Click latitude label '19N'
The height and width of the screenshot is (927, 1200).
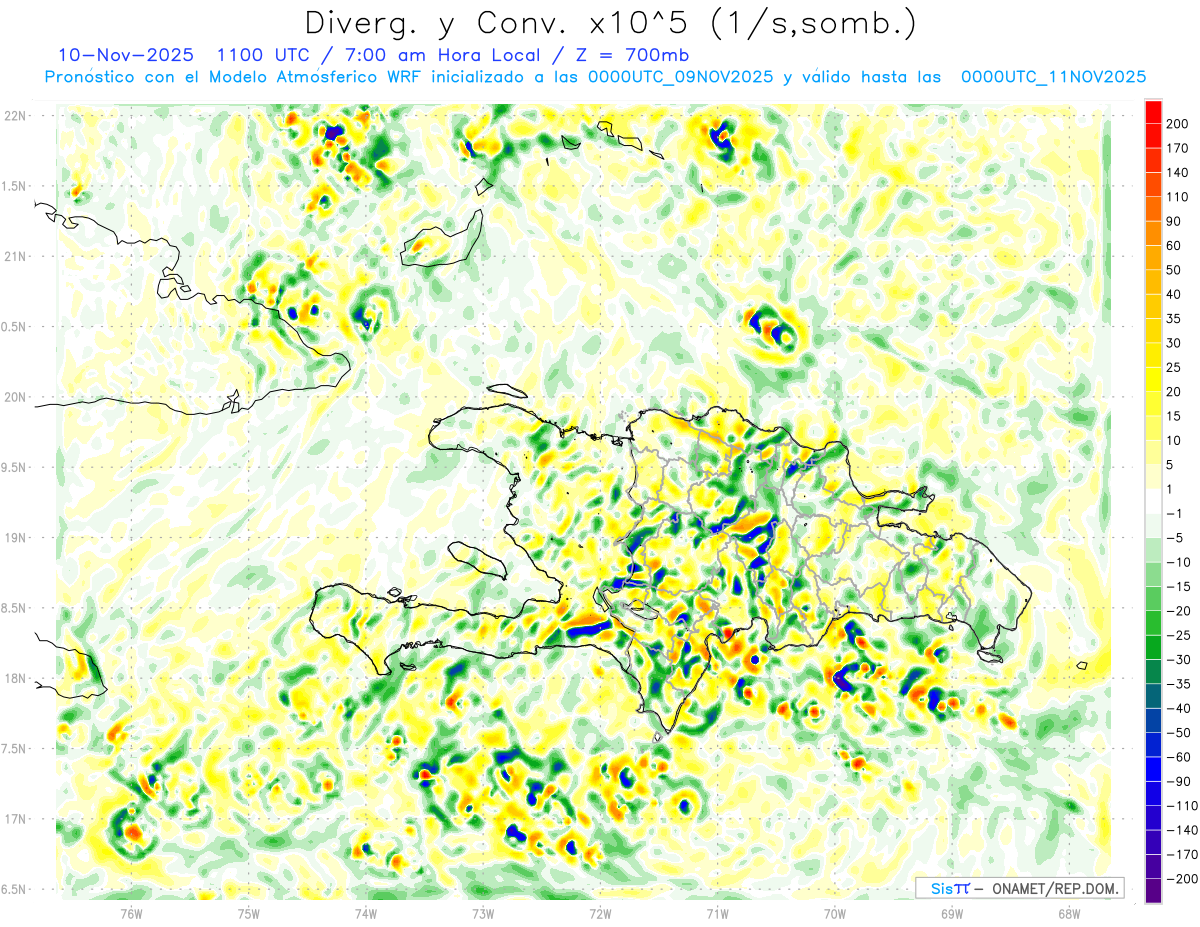click(x=15, y=538)
